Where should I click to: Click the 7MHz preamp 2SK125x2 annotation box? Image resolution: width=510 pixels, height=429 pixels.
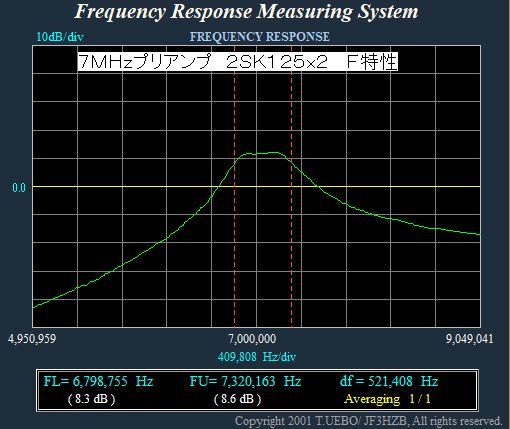238,61
